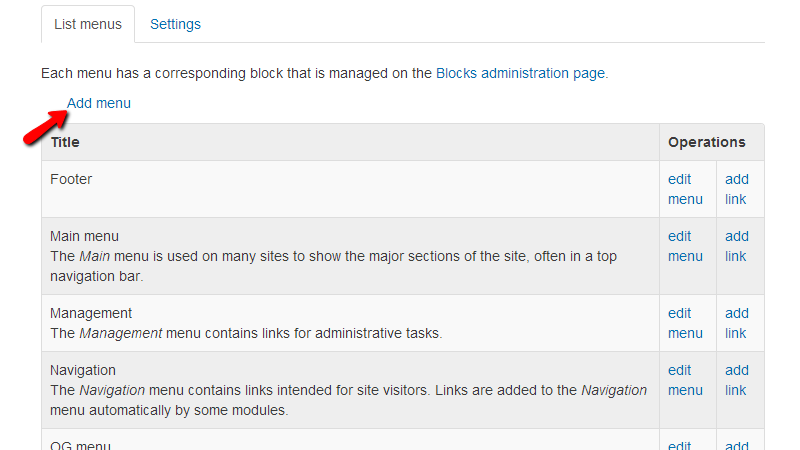
Task: Click edit for the OG menu row
Action: 680,446
